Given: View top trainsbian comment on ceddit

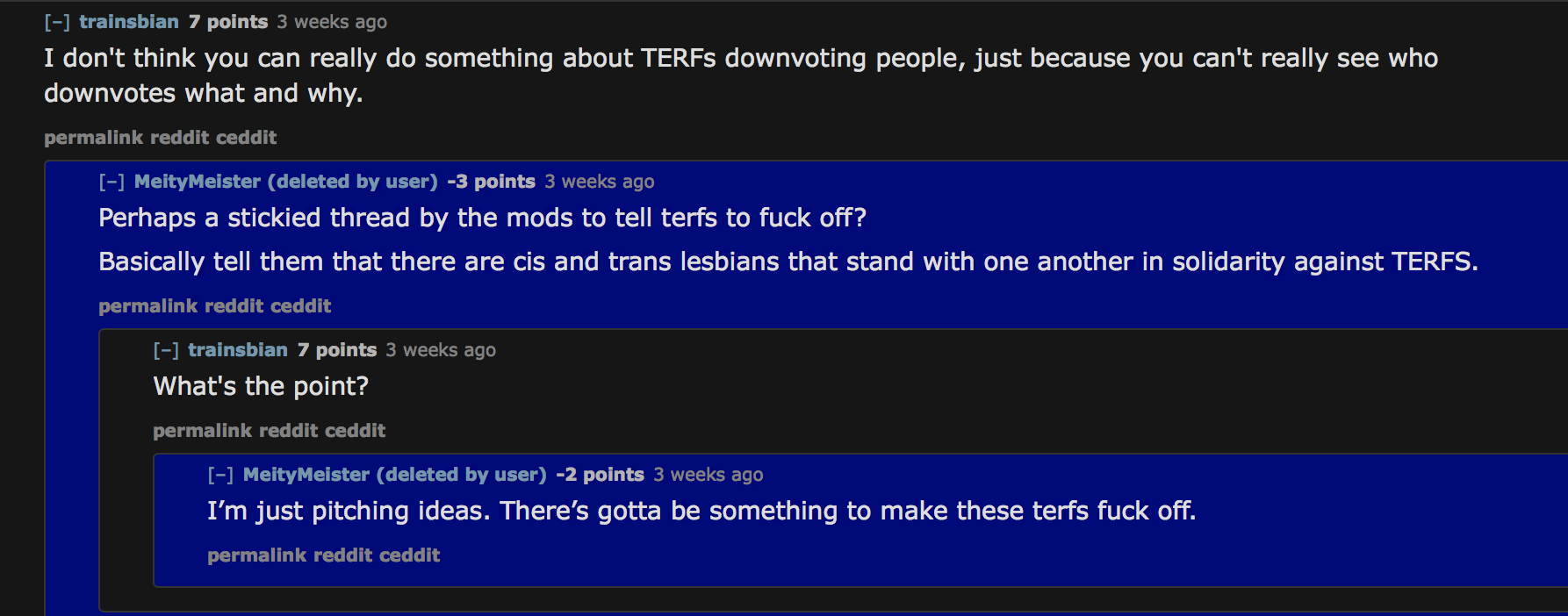Looking at the screenshot, I should (246, 138).
